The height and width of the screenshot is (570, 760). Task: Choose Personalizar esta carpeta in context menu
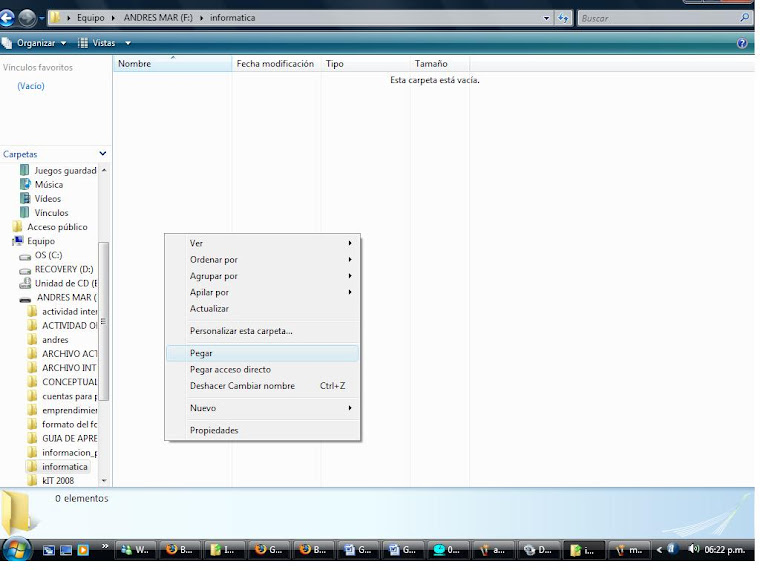(x=262, y=331)
